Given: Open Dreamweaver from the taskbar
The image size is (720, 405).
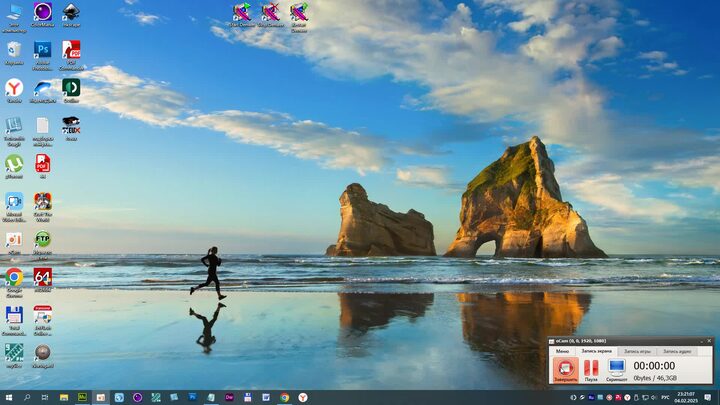Looking at the screenshot, I should pyautogui.click(x=229, y=398).
